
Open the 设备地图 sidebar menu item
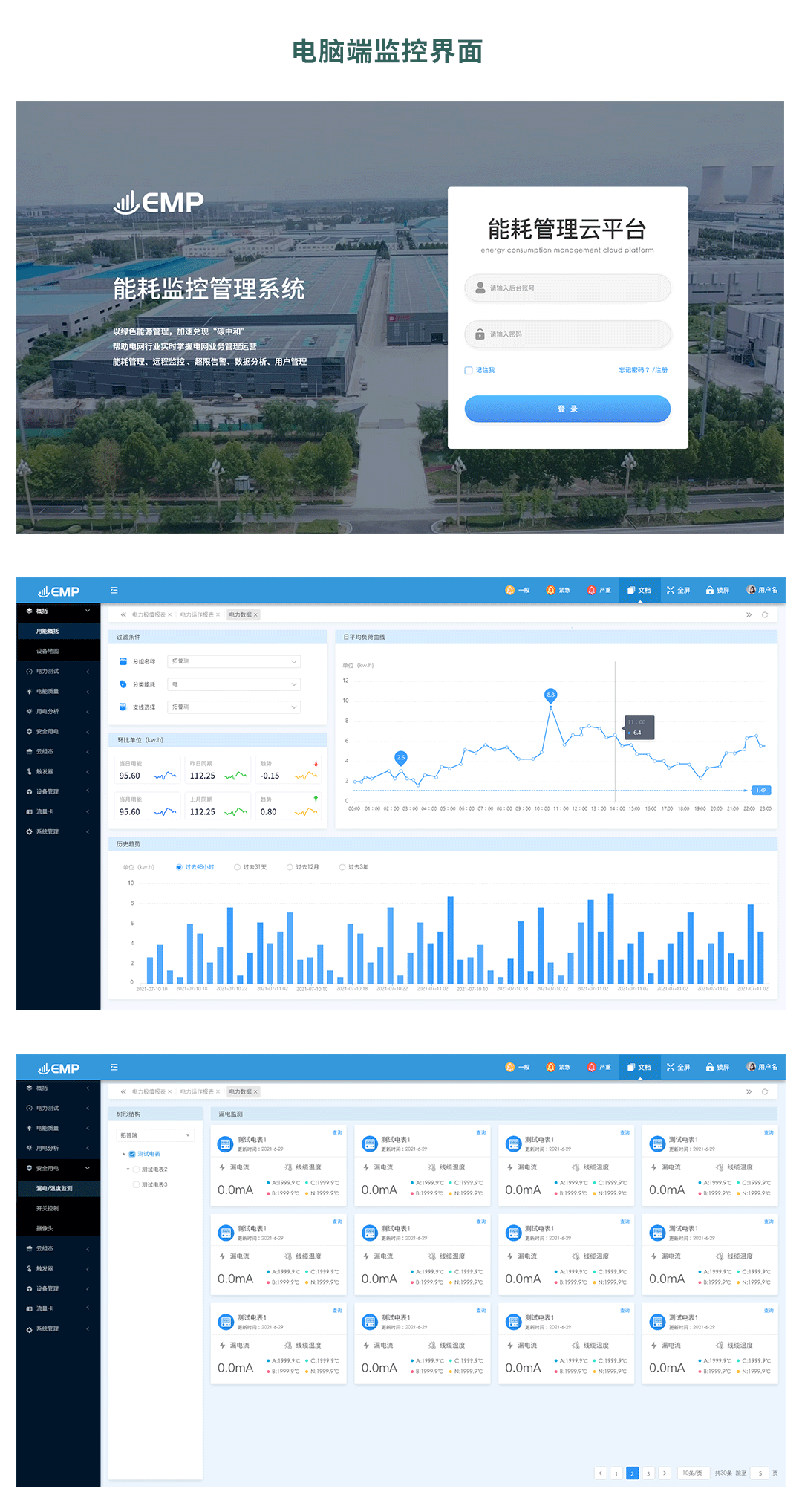pos(48,651)
